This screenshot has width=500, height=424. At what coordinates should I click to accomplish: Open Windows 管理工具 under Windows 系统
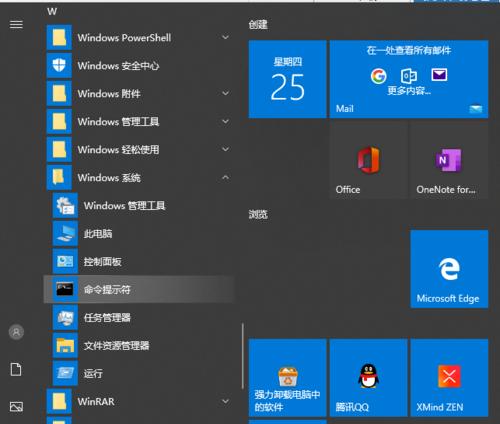(x=109, y=205)
